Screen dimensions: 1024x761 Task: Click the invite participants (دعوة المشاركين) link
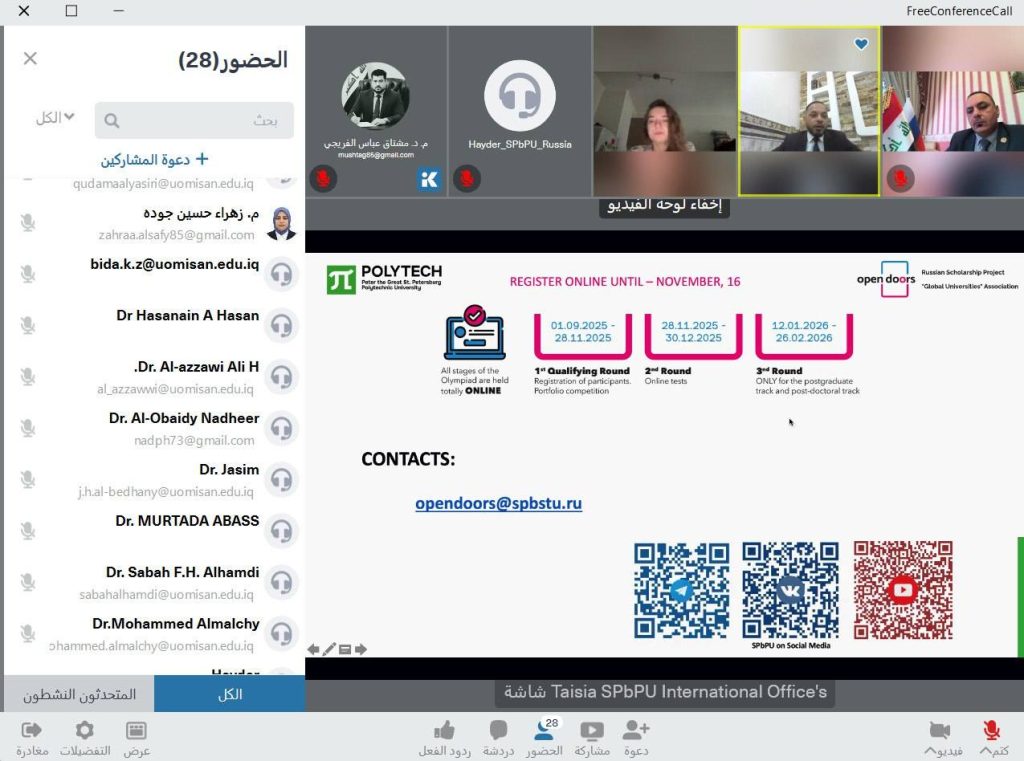tap(154, 159)
